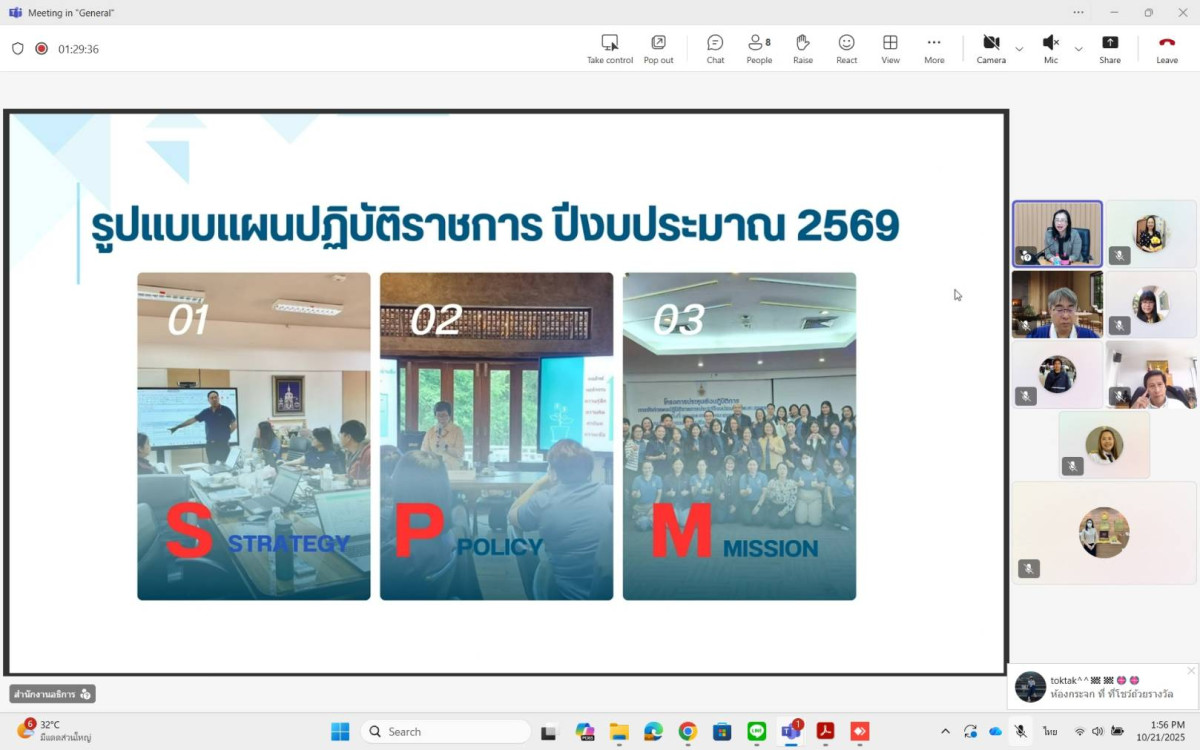Unmute the Mic
The width and height of the screenshot is (1200, 750).
tap(1050, 48)
